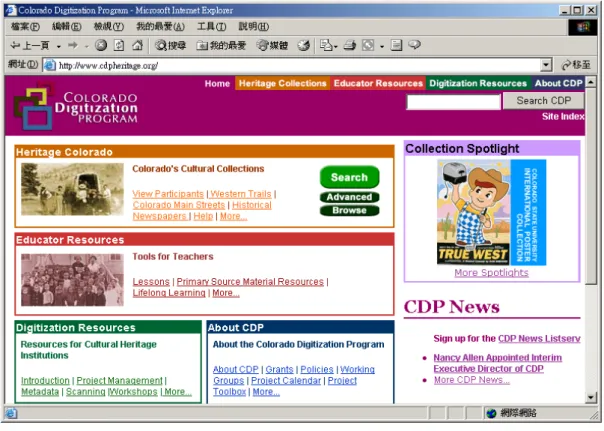Open the Lifelong Learning link
Screen dimensions: 604x431
click(169, 293)
